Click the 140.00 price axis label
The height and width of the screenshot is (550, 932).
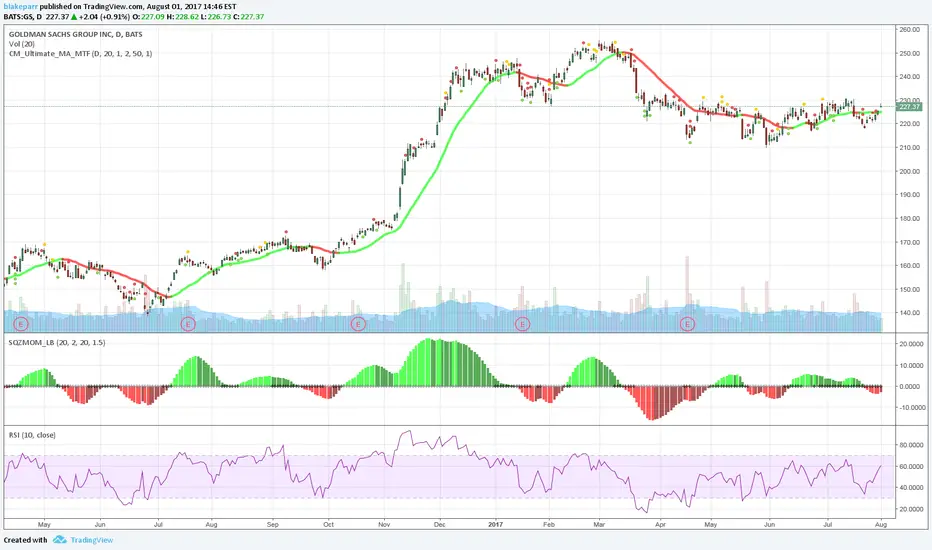(909, 313)
